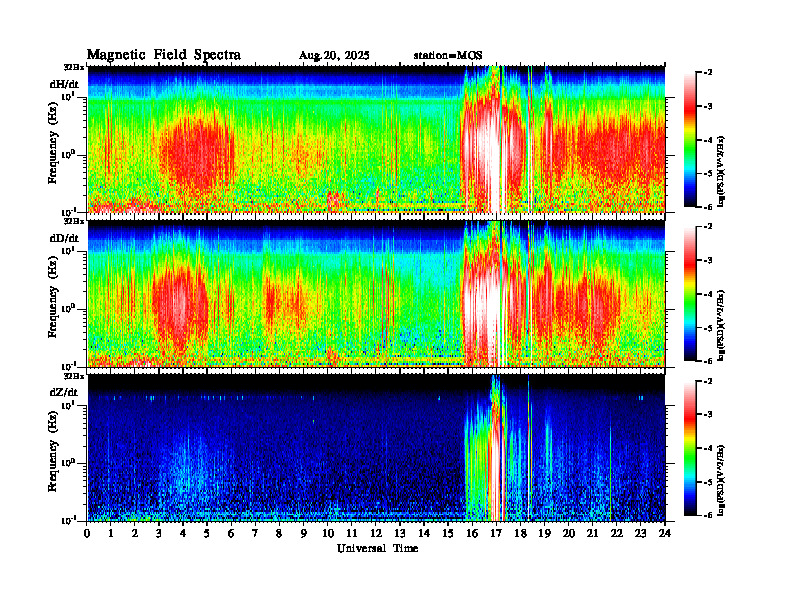Click the -4 tick of dH/dt color scale
The image size is (792, 612).
click(x=709, y=140)
